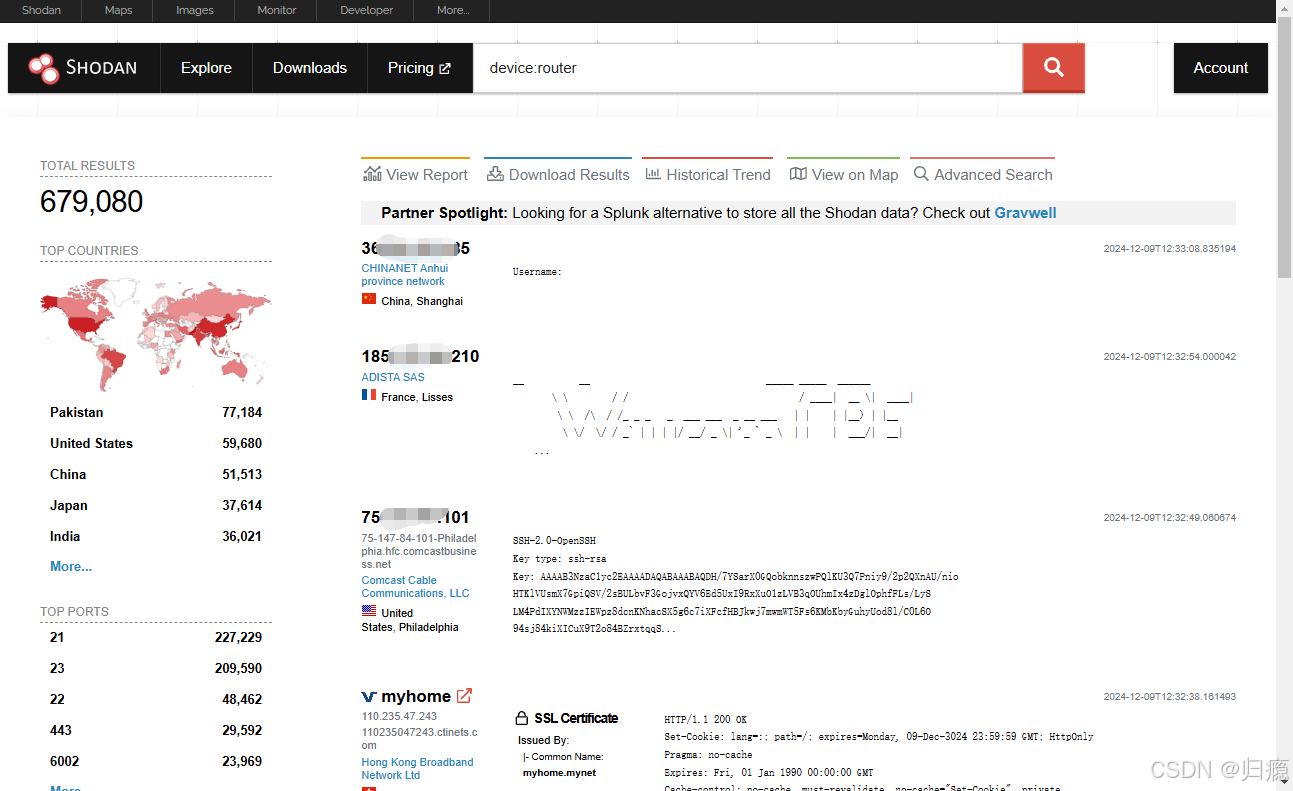The image size is (1293, 791).
Task: Click the SSL Certificate padlock icon
Action: coord(522,717)
